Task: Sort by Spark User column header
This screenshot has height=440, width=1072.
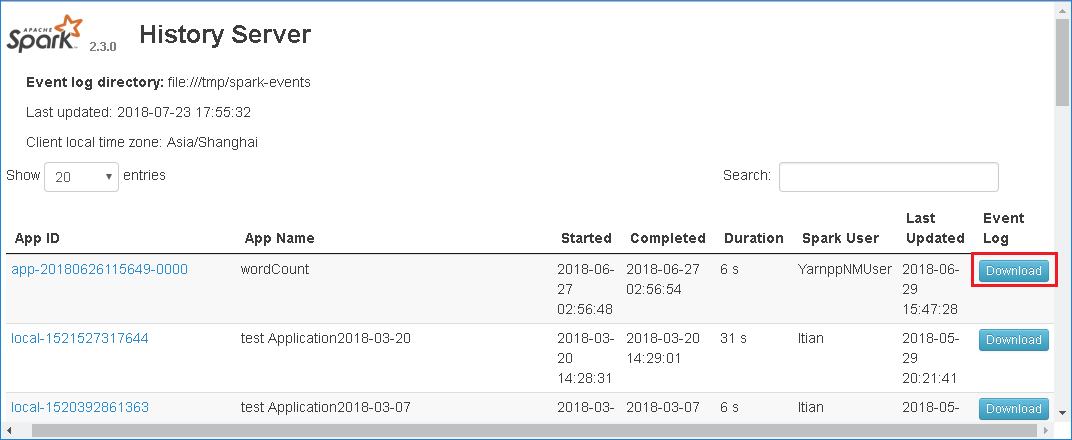Action: pos(840,238)
